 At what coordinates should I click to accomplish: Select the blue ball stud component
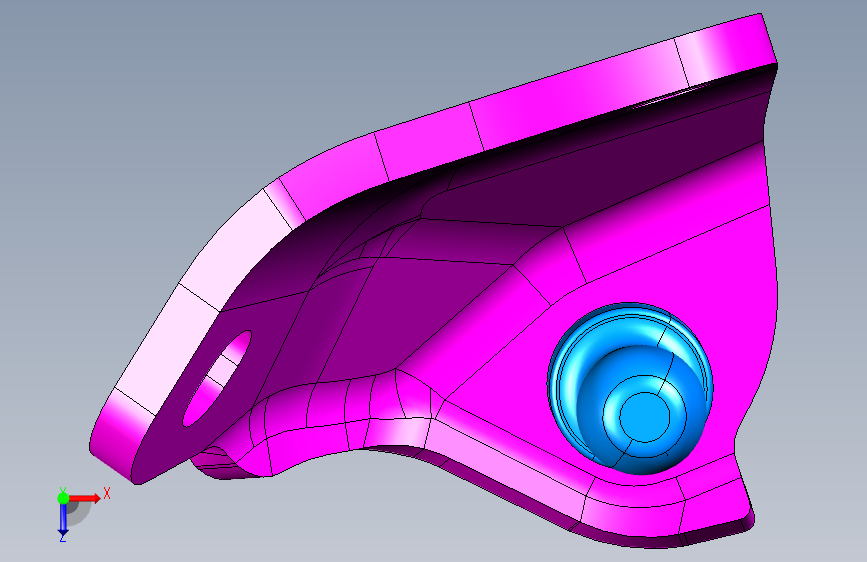click(x=630, y=388)
